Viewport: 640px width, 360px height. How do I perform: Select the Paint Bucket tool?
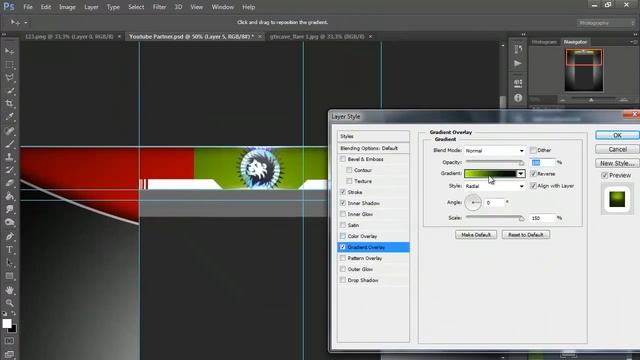[x=9, y=196]
